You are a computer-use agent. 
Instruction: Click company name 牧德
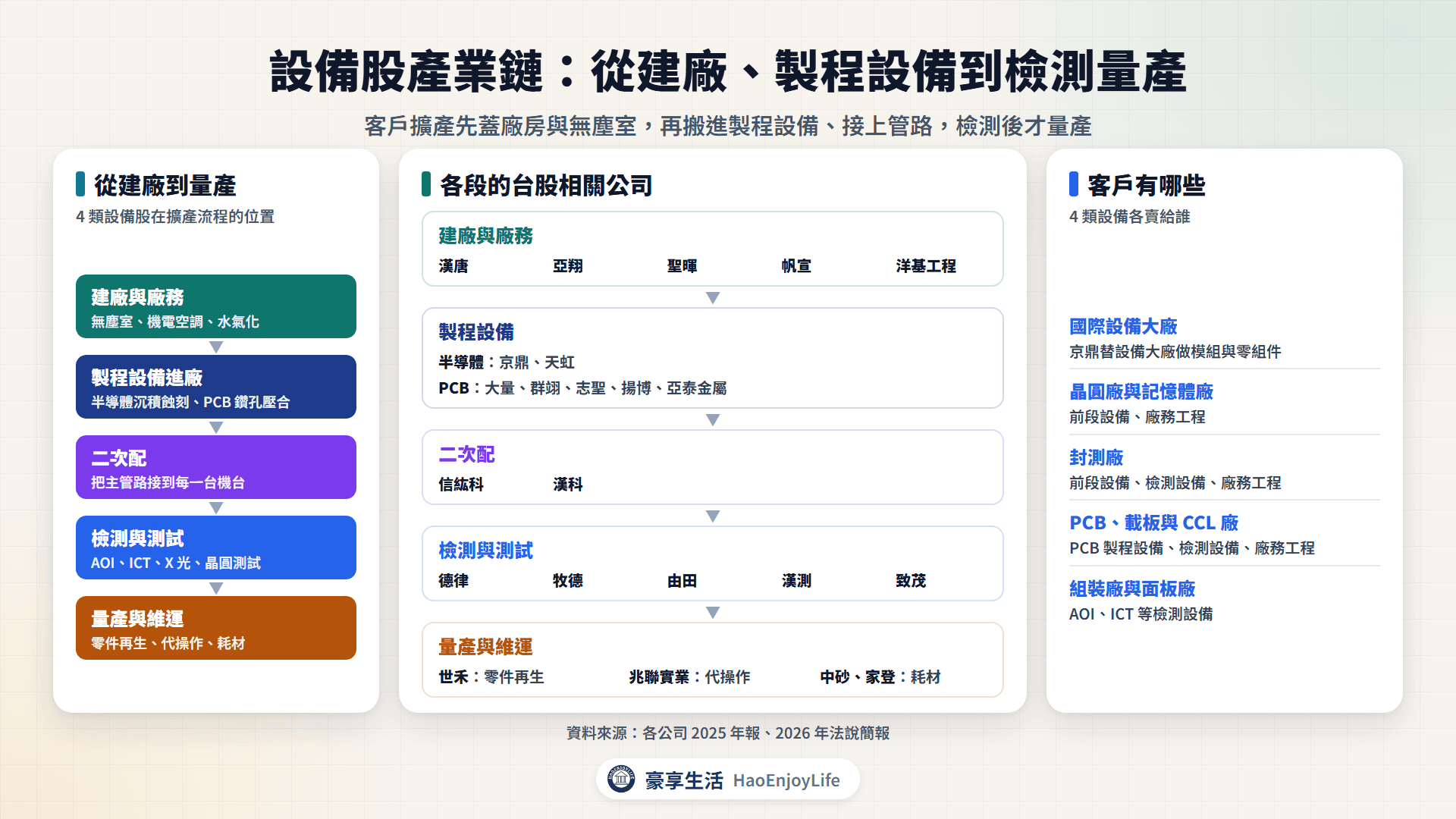point(568,581)
